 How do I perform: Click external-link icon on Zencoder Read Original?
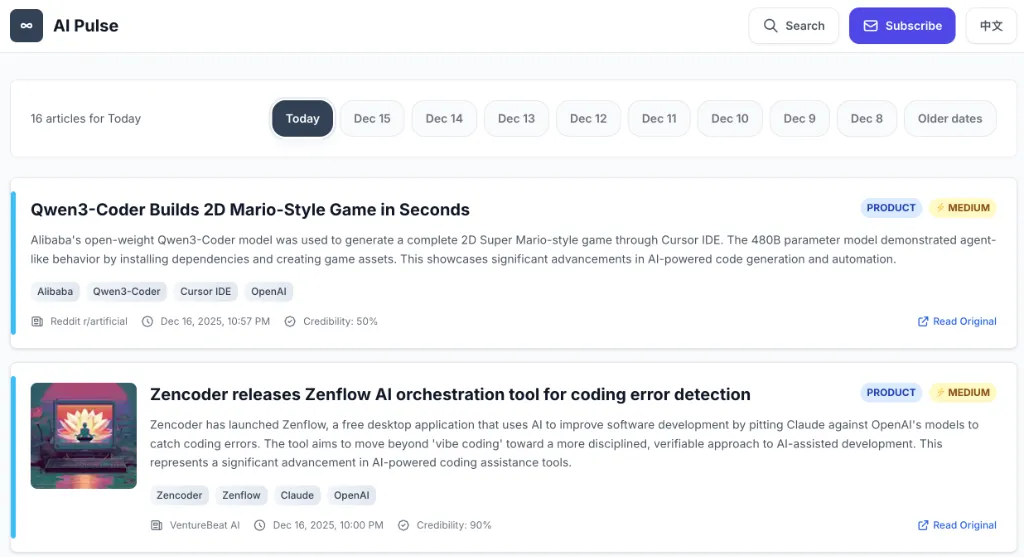tap(923, 525)
